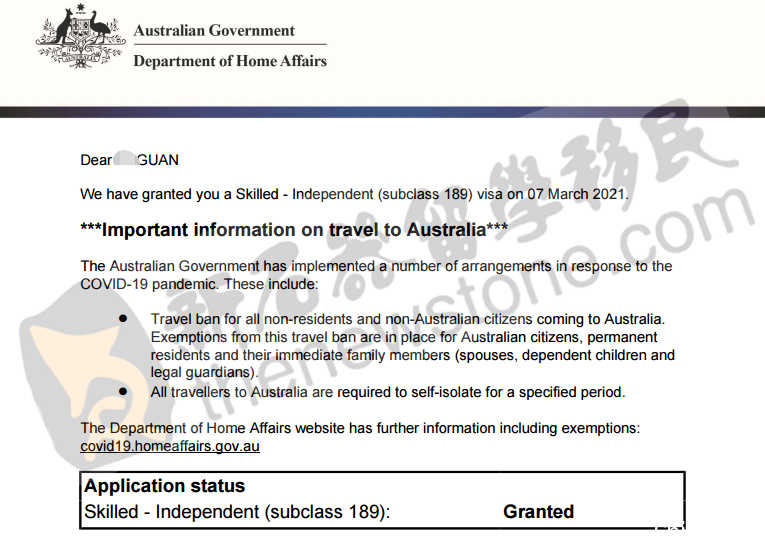Click 'All travellers to Australia' bullet text
This screenshot has height=543, width=765.
[388, 392]
